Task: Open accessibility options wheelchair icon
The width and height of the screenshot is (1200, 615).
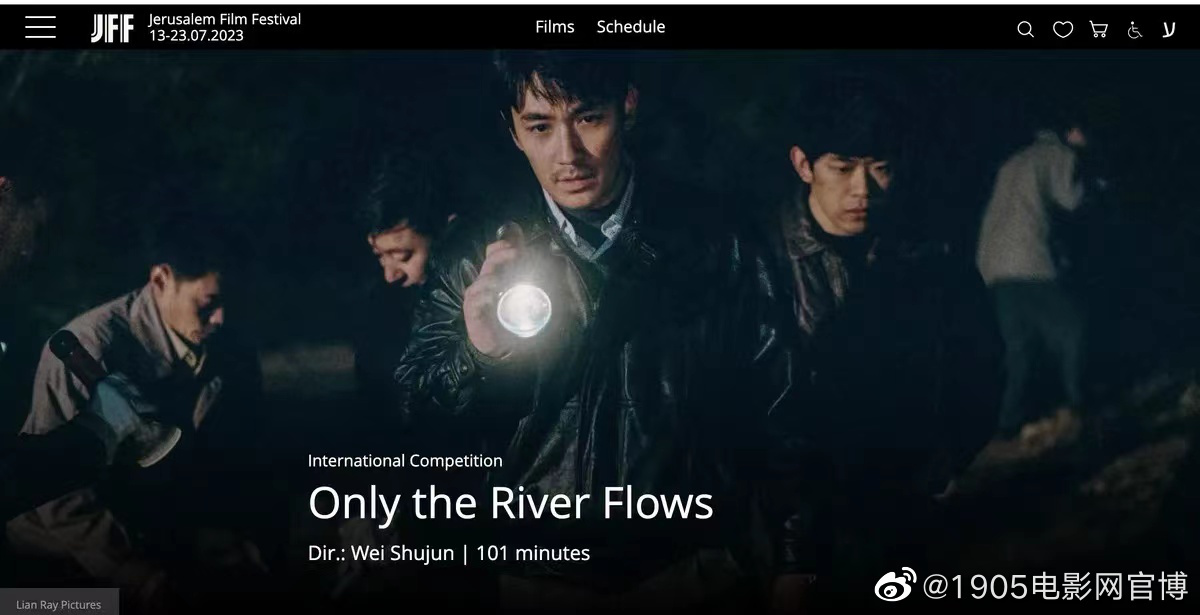Action: click(x=1134, y=29)
